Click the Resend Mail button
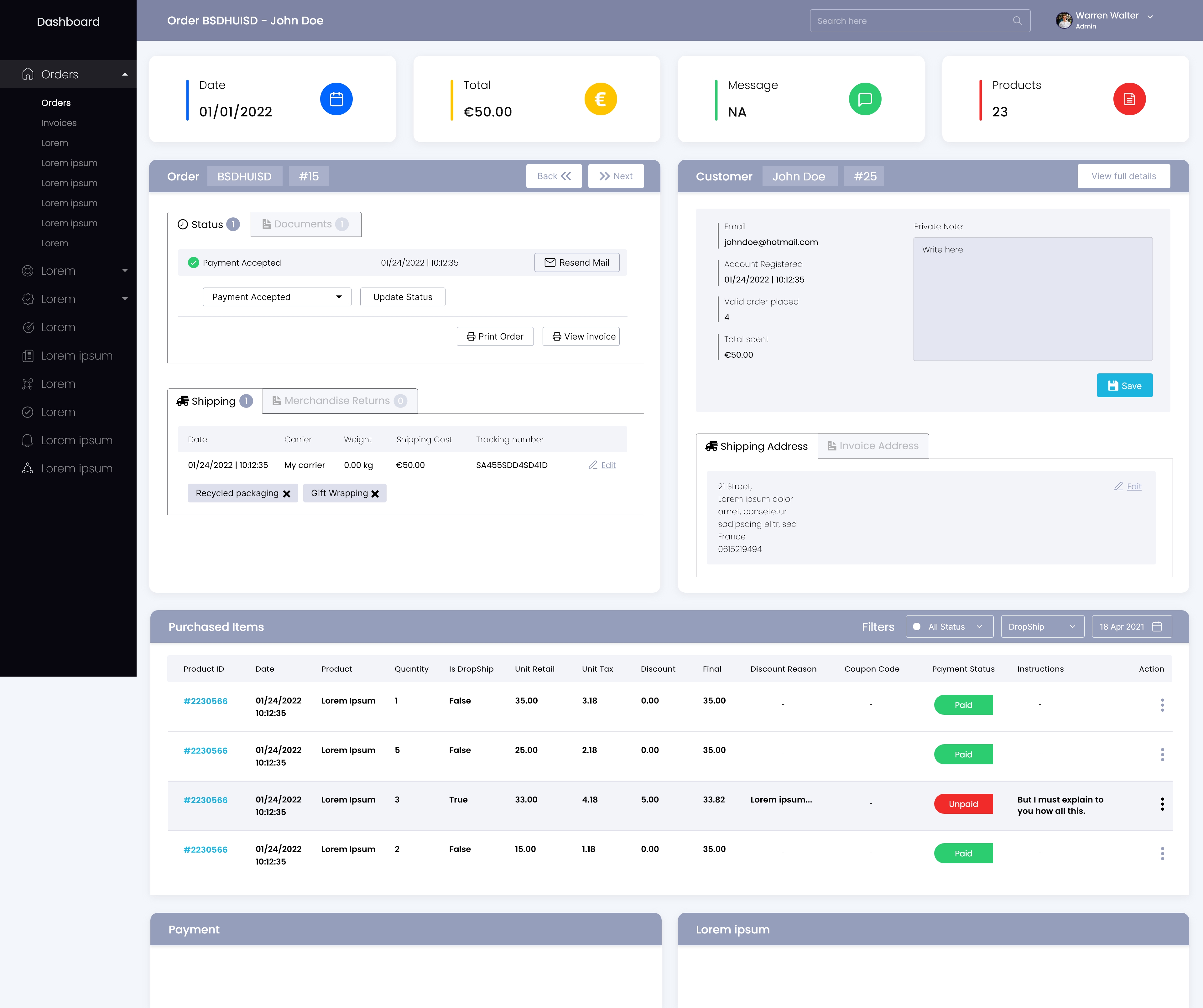Screen dimensions: 1203x1008 (576, 262)
